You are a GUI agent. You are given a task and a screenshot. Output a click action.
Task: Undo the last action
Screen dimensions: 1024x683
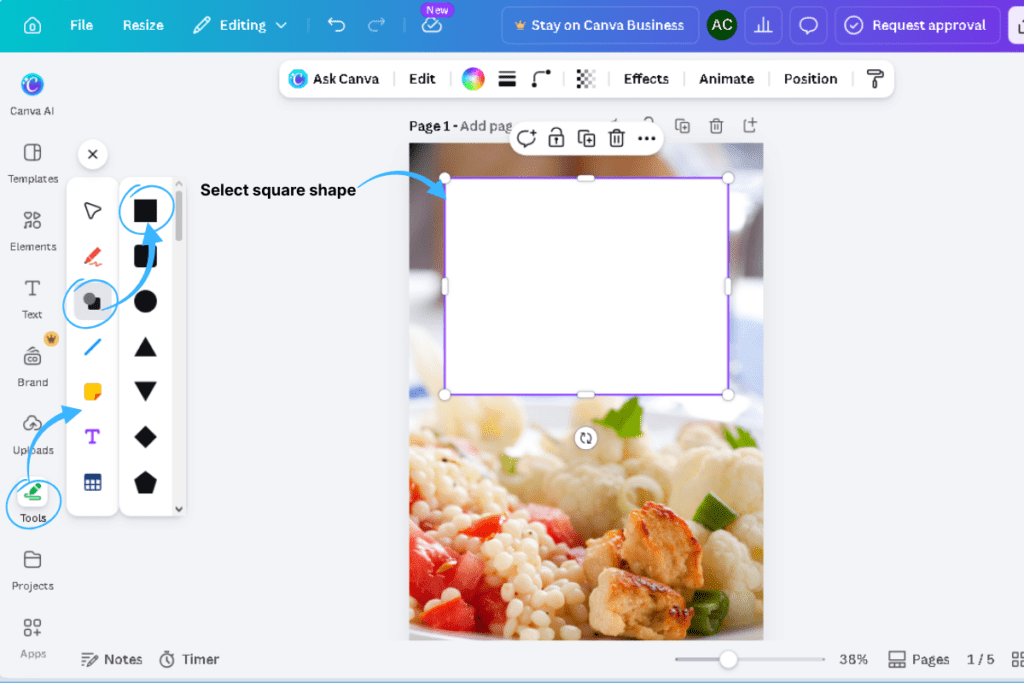(336, 25)
